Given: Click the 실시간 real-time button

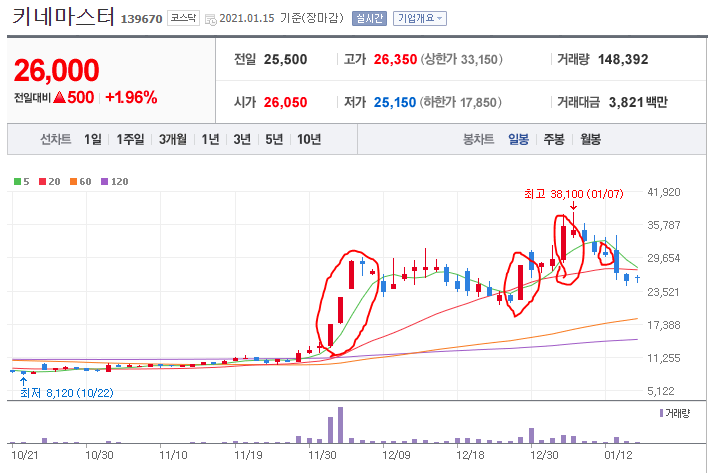Looking at the screenshot, I should pyautogui.click(x=369, y=19).
